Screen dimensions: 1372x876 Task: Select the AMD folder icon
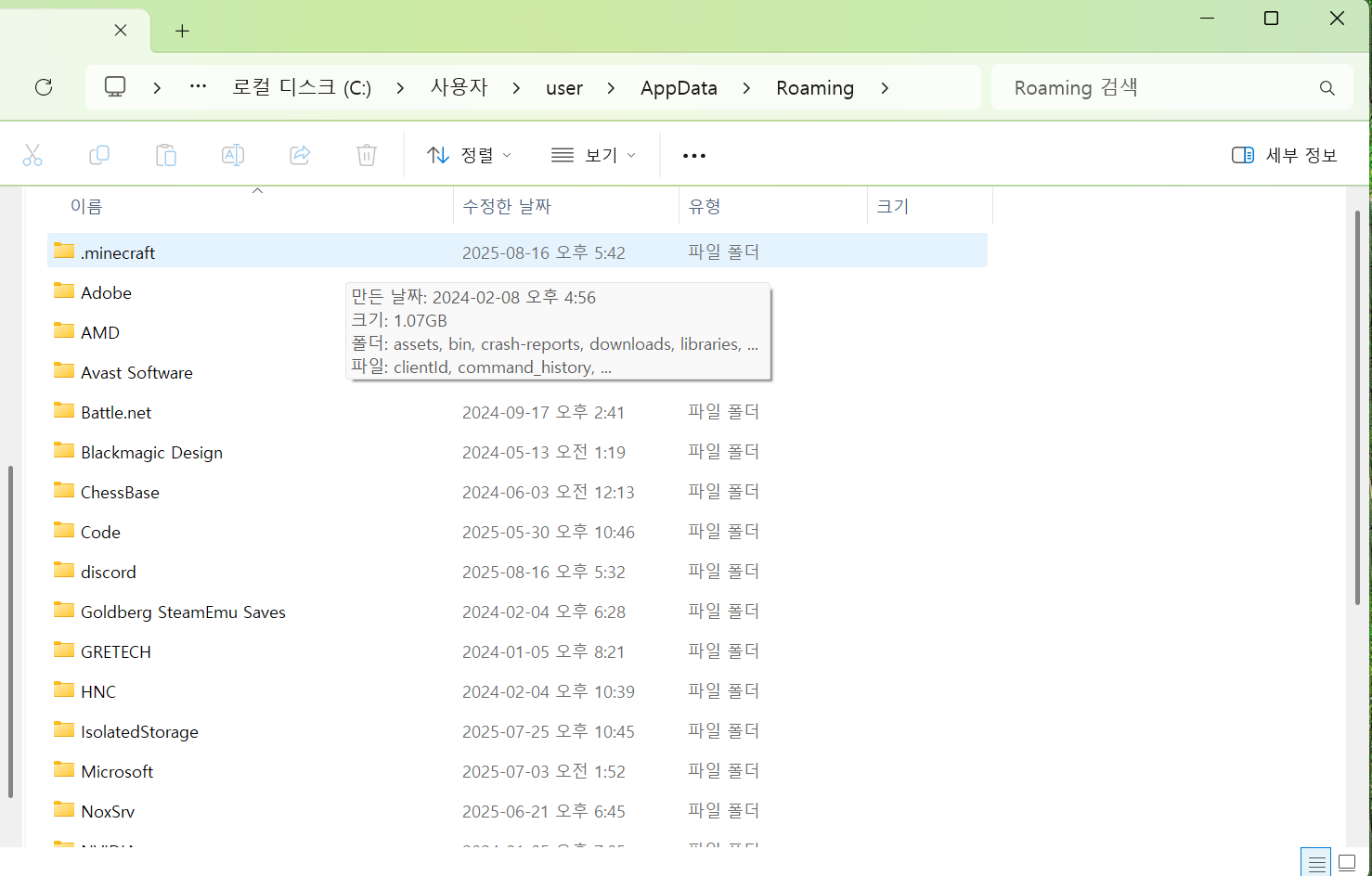click(64, 330)
